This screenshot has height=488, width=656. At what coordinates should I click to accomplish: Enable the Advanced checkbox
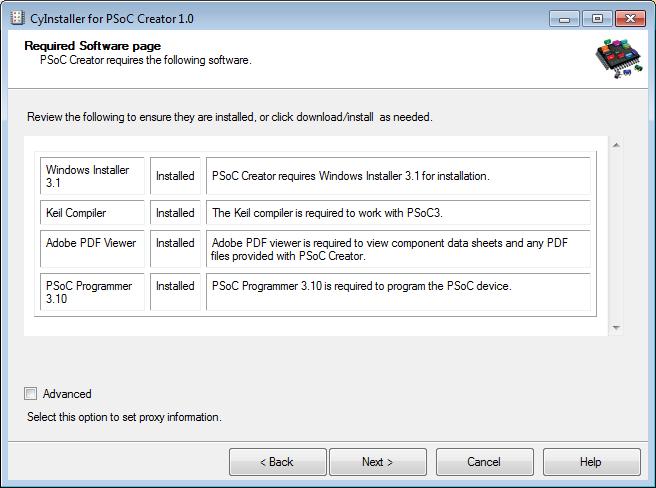(30, 393)
